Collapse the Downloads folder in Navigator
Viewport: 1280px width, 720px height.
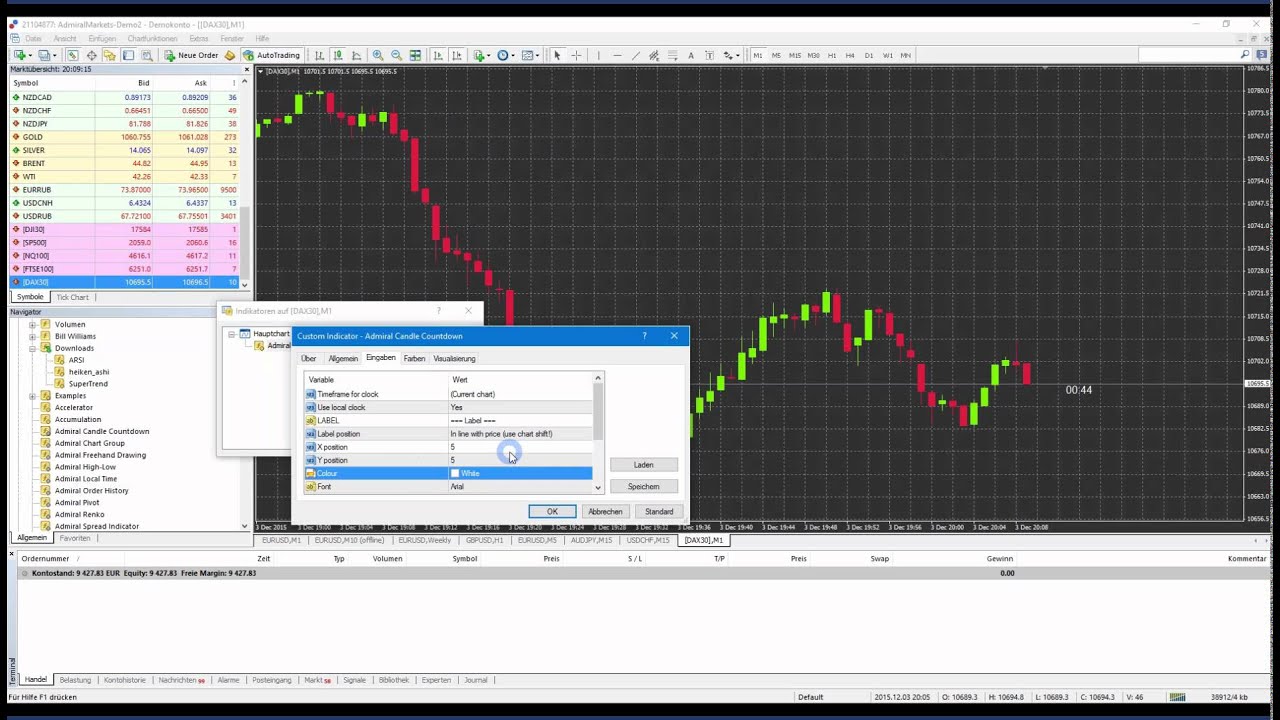point(32,348)
